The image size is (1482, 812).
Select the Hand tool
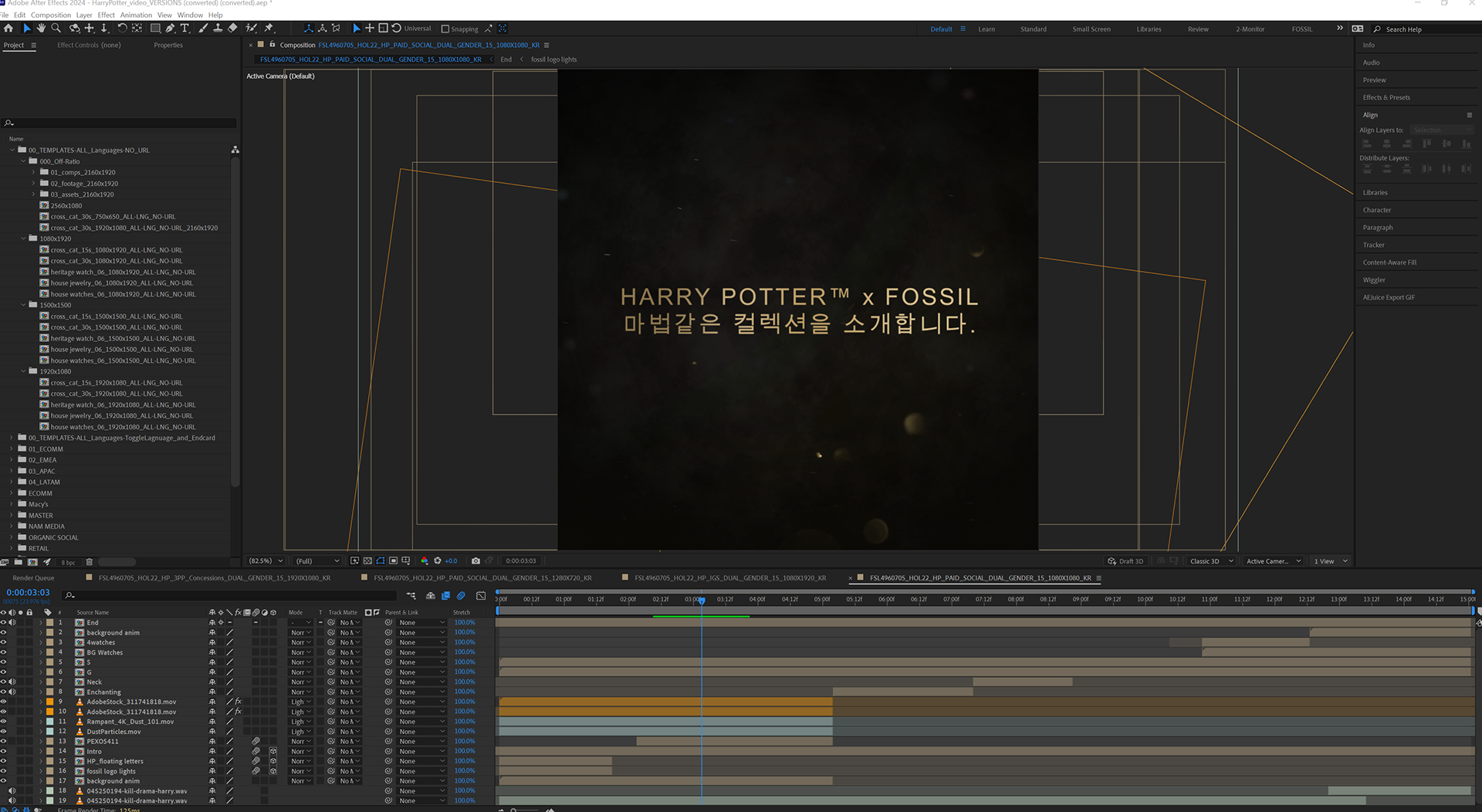[41, 29]
